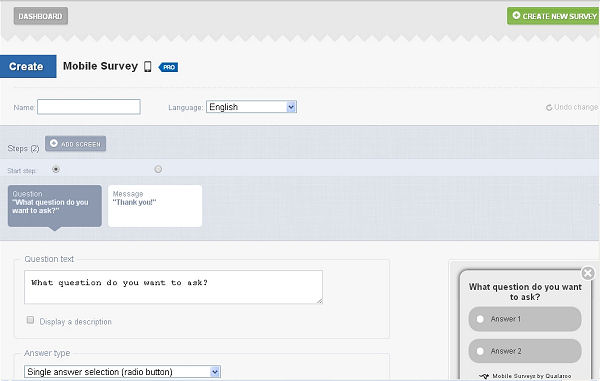Screen dimensions: 600x381
Task: Click the Answer type section label
Action: 47,353
